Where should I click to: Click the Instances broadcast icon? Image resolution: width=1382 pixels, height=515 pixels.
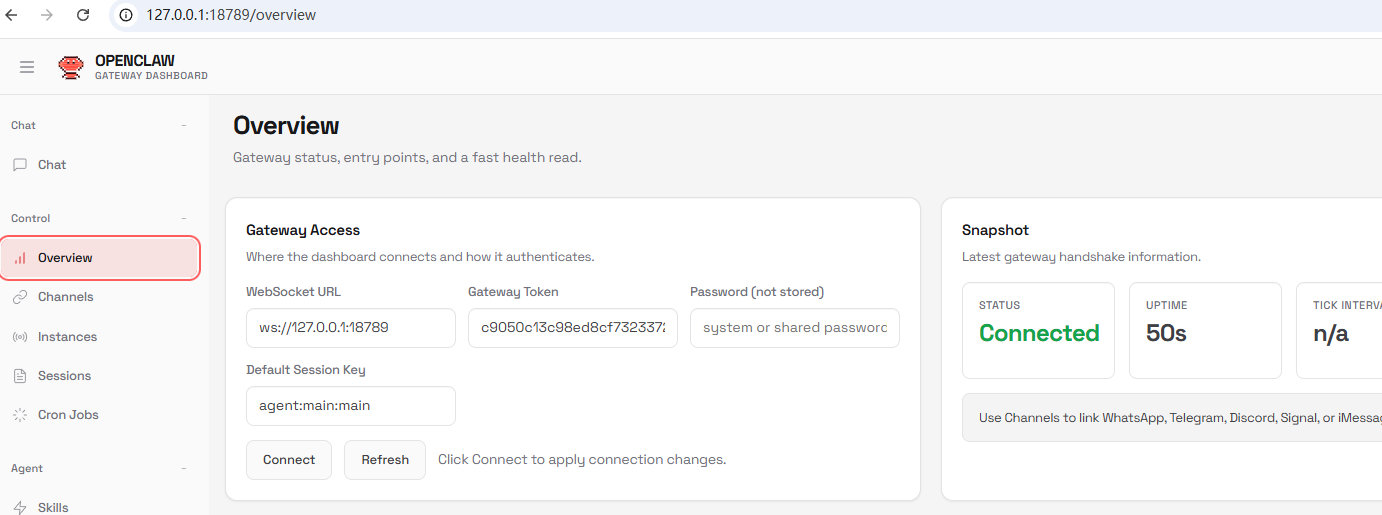point(20,337)
